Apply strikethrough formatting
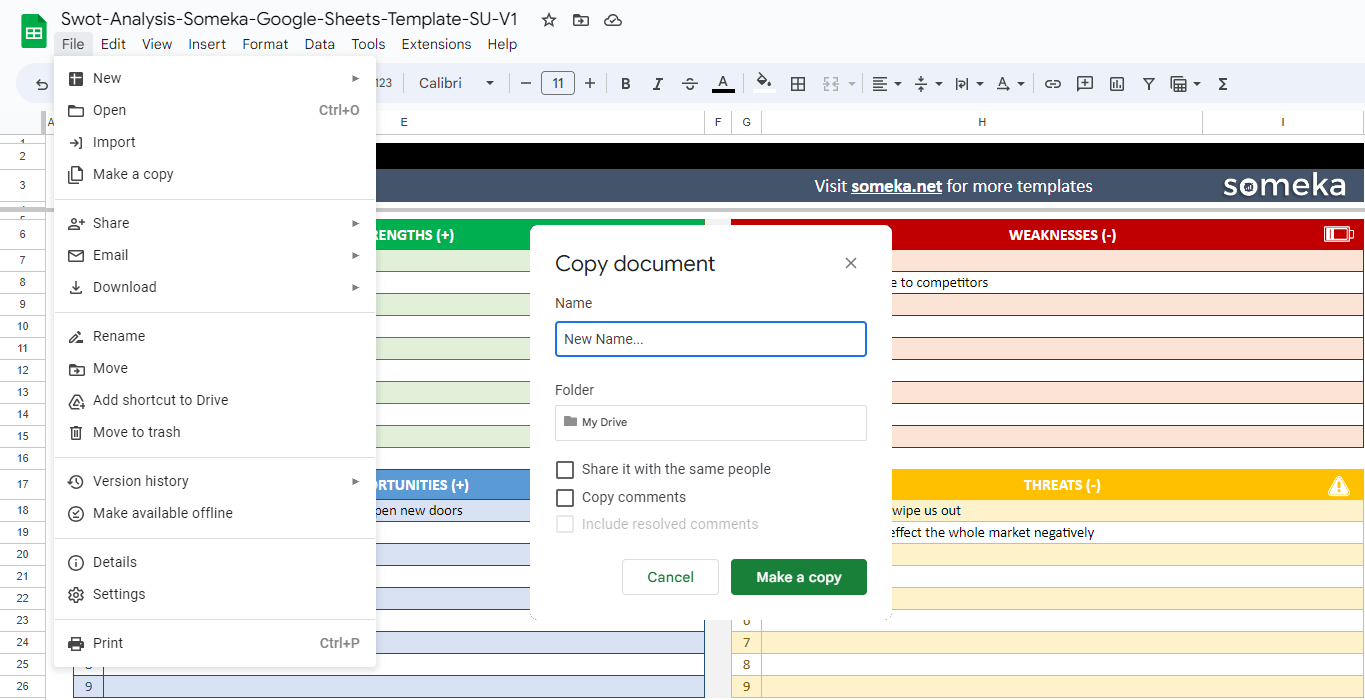 pos(690,84)
